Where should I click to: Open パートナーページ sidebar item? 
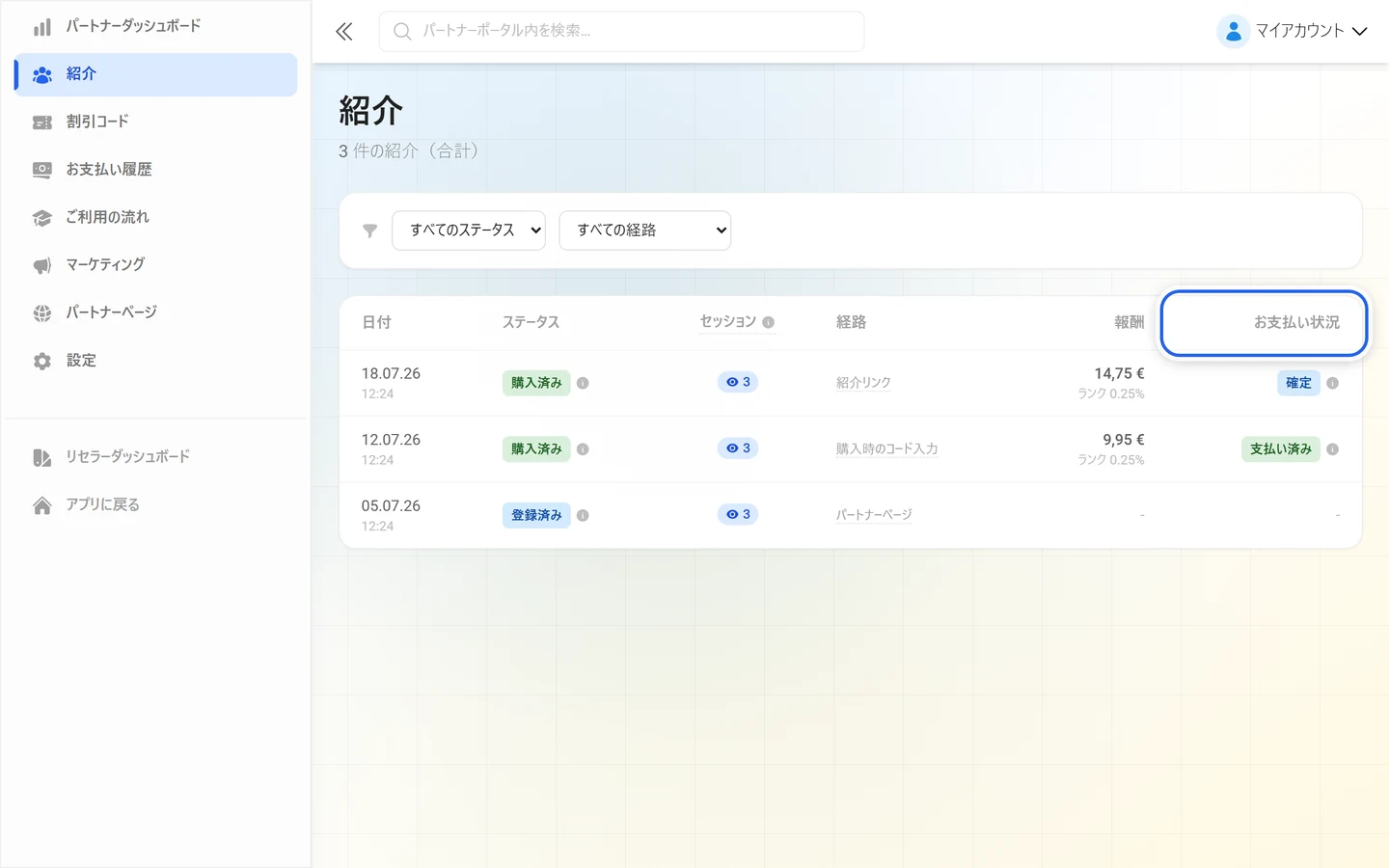point(156,312)
